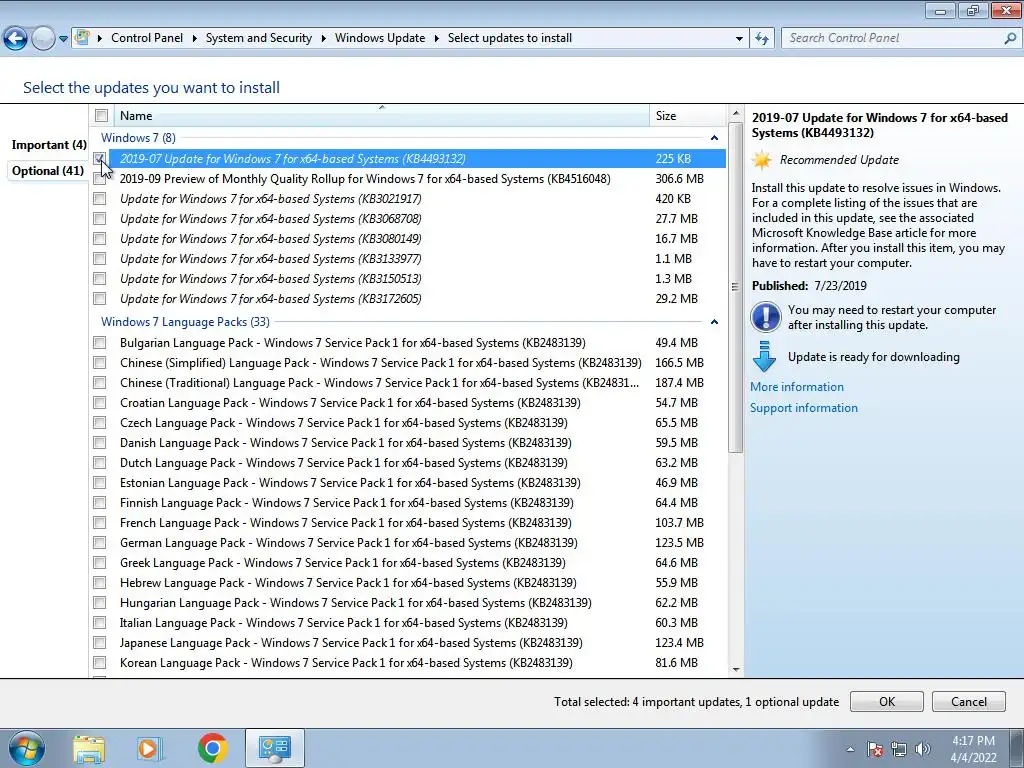Click the Control Panel icon in address bar
Viewport: 1024px width, 768px height.
[x=82, y=38]
